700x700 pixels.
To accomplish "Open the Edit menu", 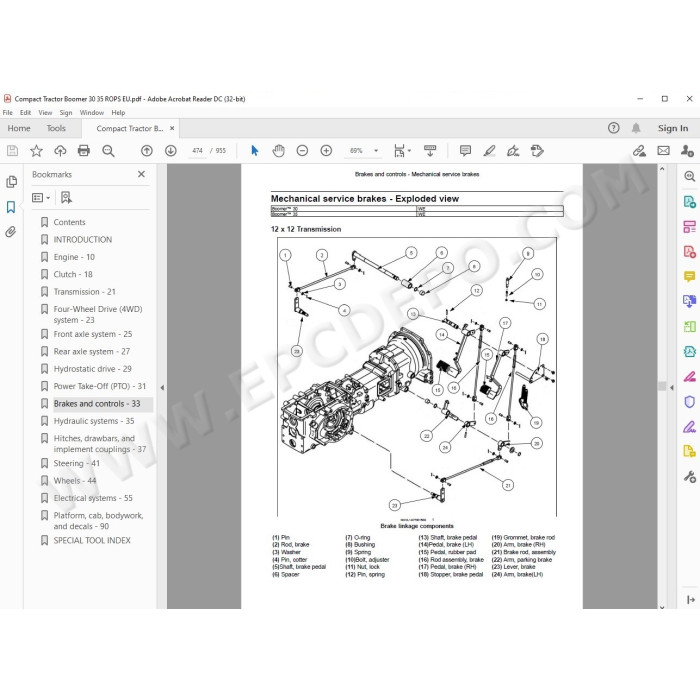I will [25, 112].
